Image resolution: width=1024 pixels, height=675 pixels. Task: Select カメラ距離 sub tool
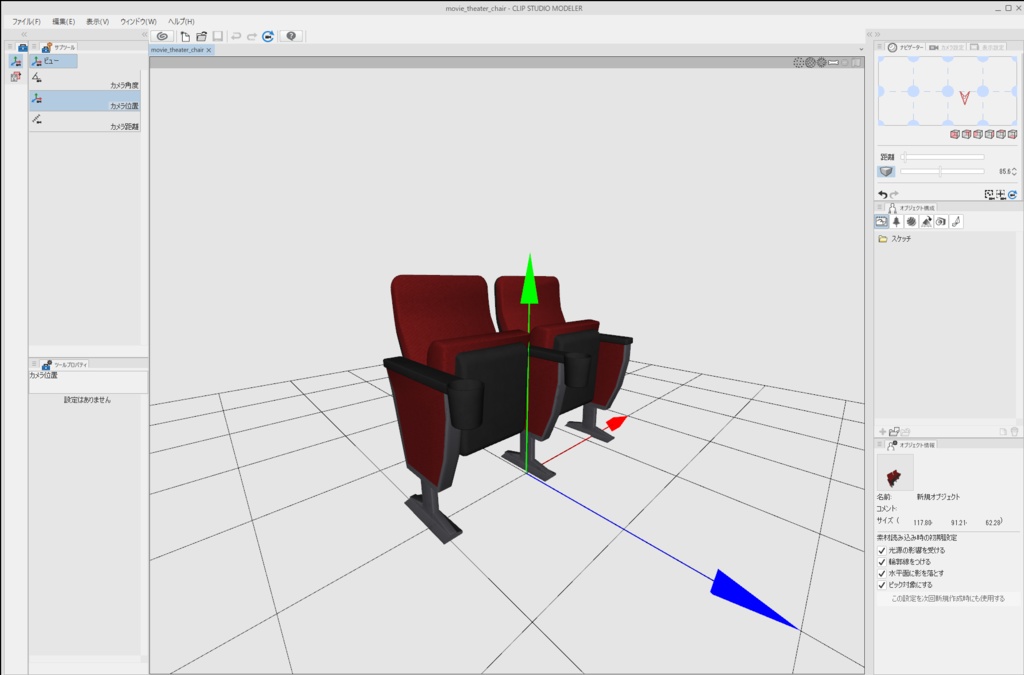point(85,121)
